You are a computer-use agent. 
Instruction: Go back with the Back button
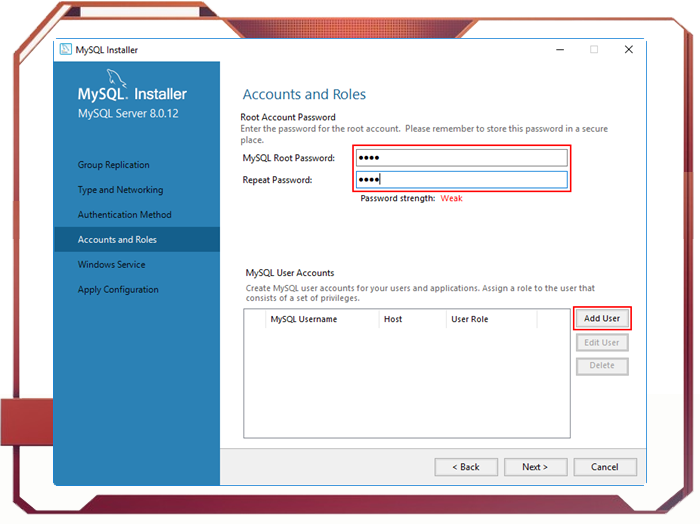[466, 467]
